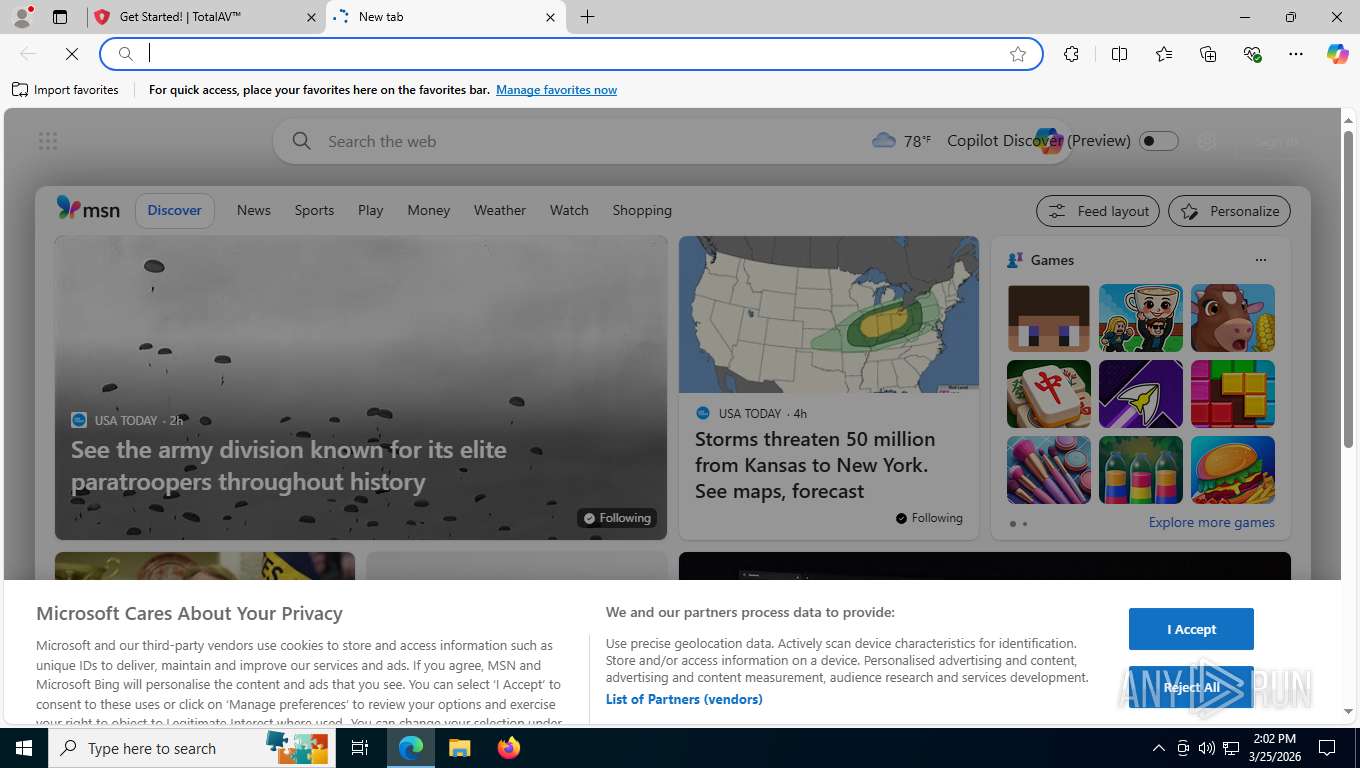Launch Firefox from the taskbar

[x=509, y=748]
